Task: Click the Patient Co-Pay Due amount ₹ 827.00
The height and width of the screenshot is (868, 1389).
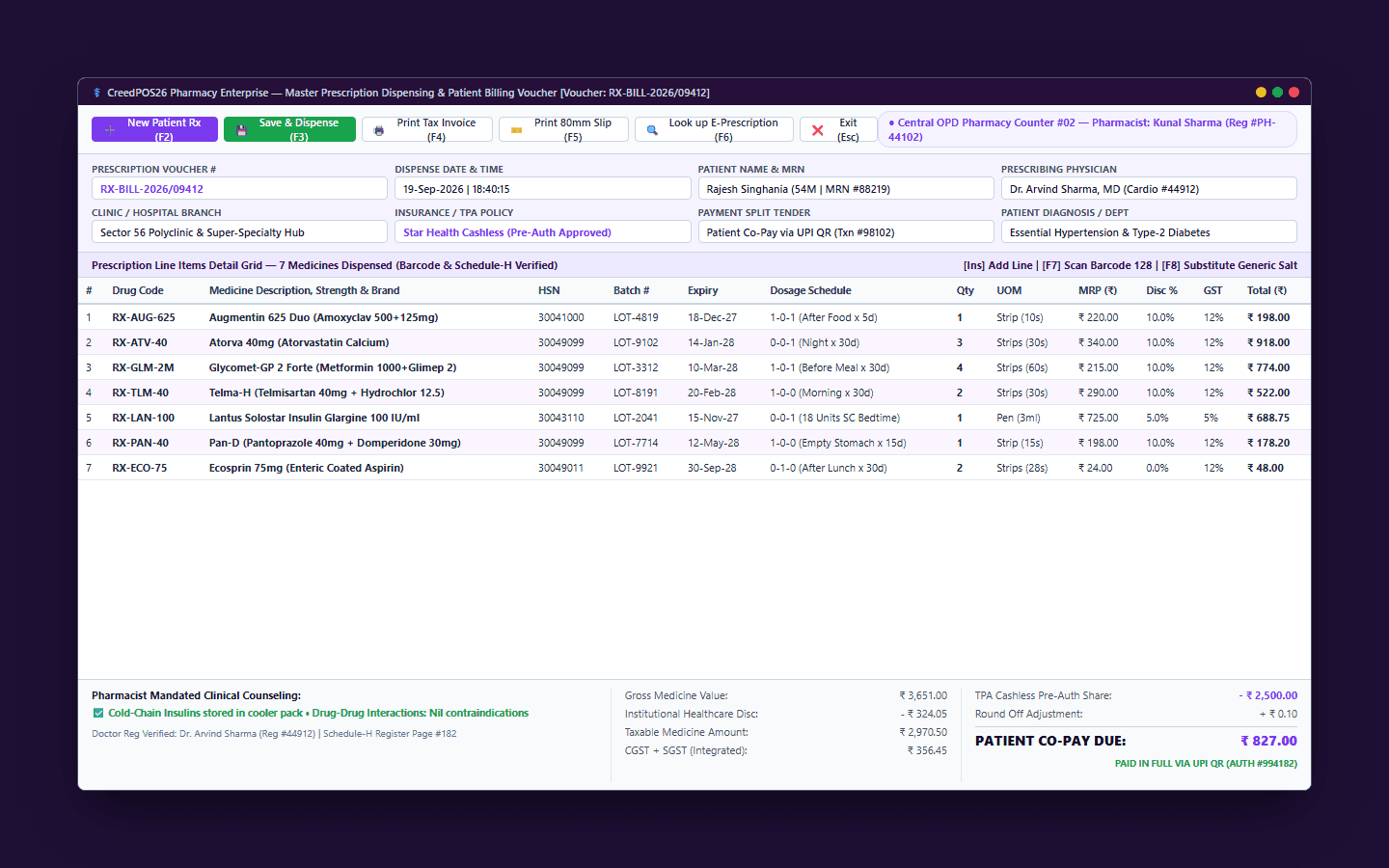Action: pos(1268,741)
